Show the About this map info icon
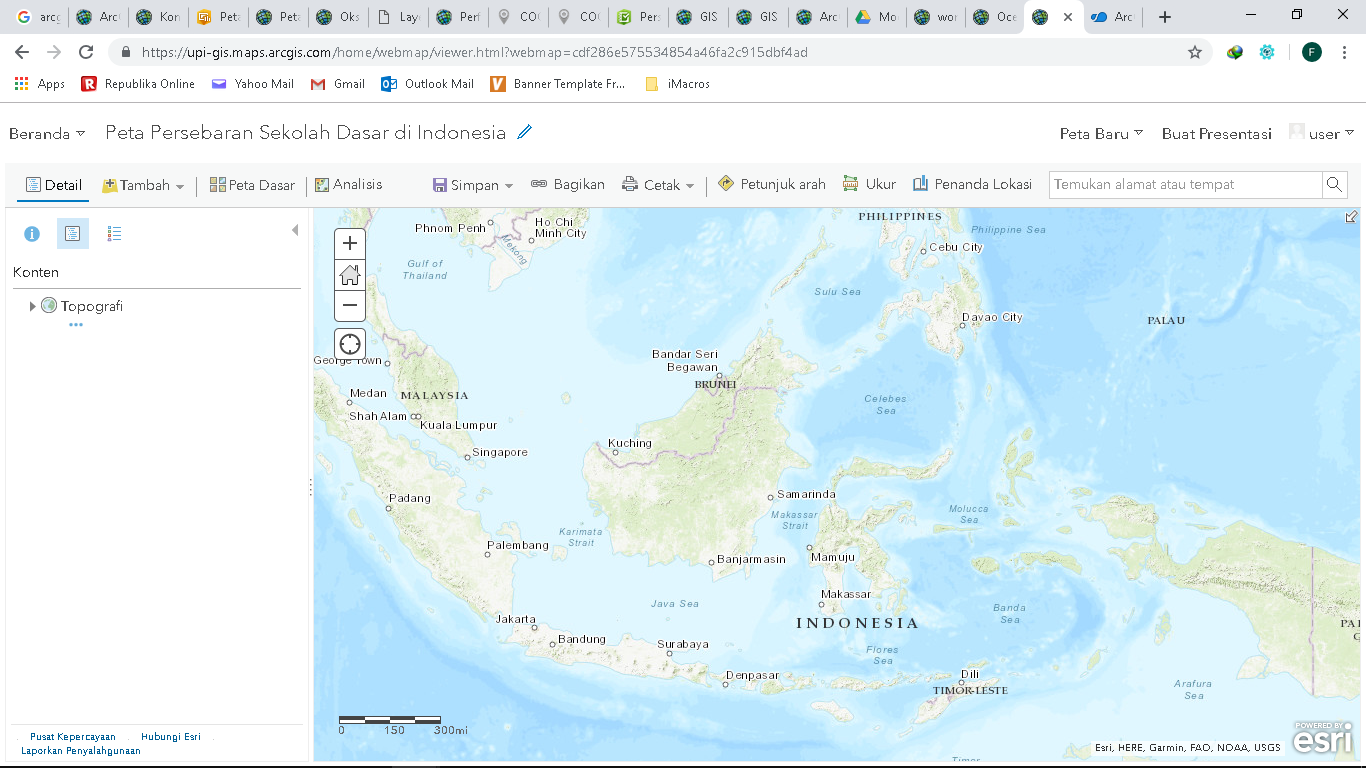 click(32, 233)
